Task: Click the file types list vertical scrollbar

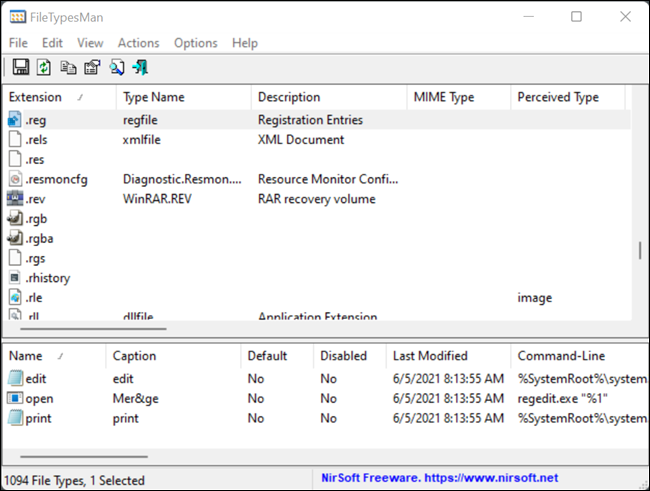Action: [x=640, y=250]
